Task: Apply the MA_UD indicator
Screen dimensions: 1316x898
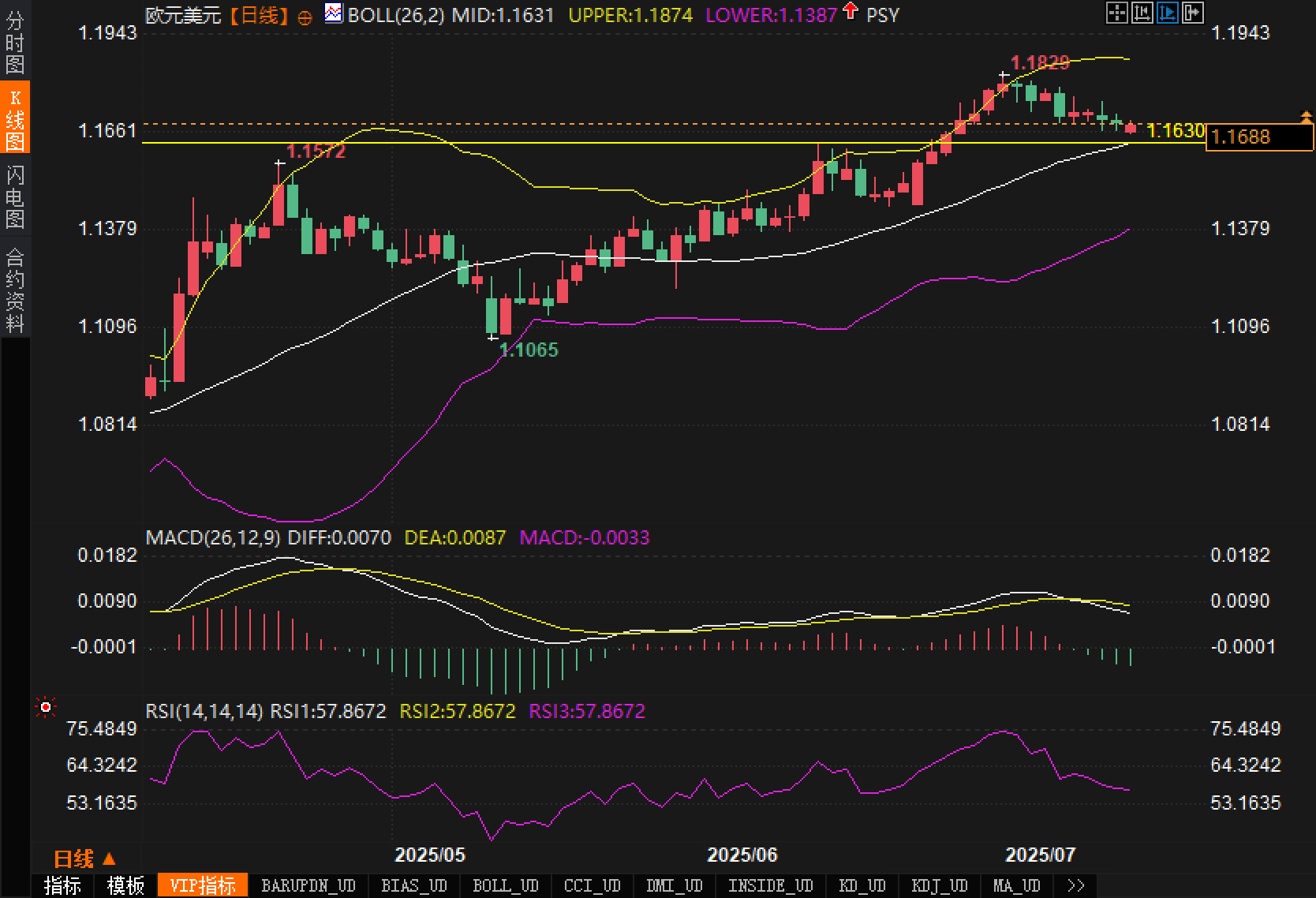Action: [x=1017, y=885]
